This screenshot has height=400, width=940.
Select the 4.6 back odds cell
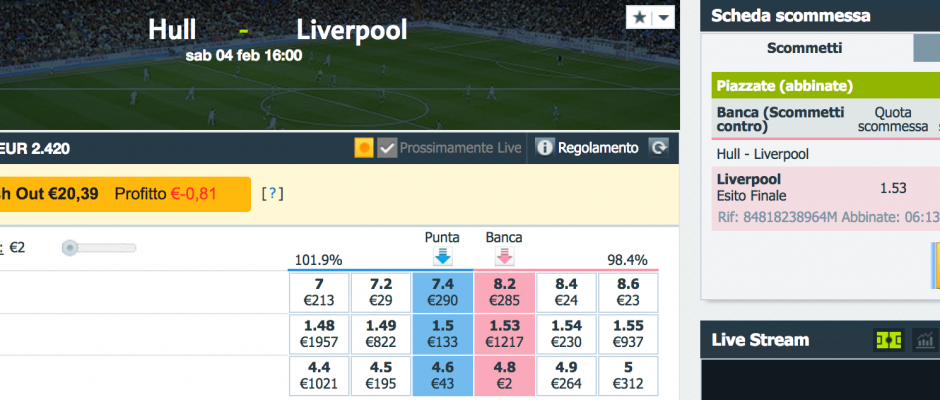pyautogui.click(x=442, y=376)
